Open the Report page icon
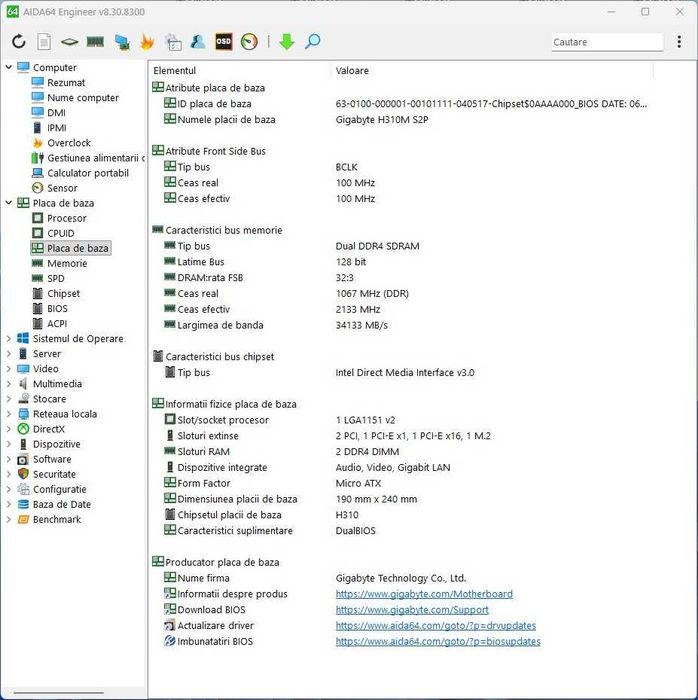The height and width of the screenshot is (700, 698). pyautogui.click(x=44, y=42)
